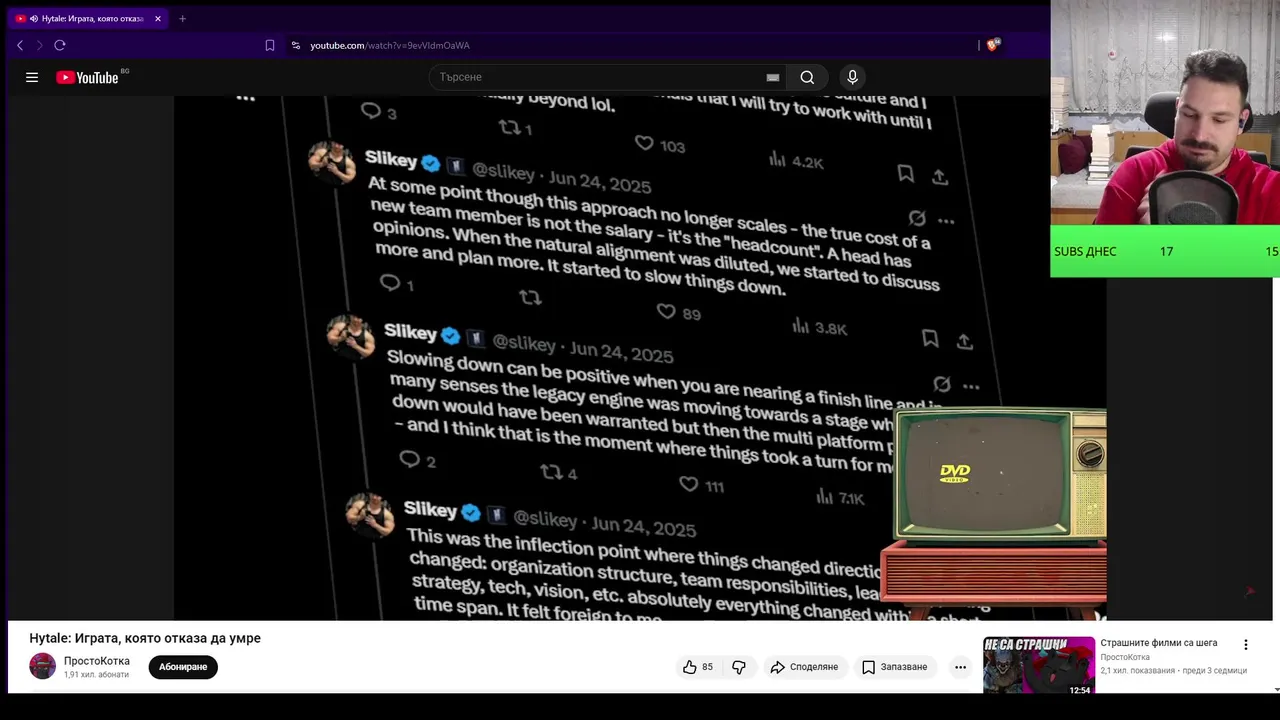Screen dimensions: 1280x720
Task: Click the browser back arrow
Action: click(x=20, y=45)
